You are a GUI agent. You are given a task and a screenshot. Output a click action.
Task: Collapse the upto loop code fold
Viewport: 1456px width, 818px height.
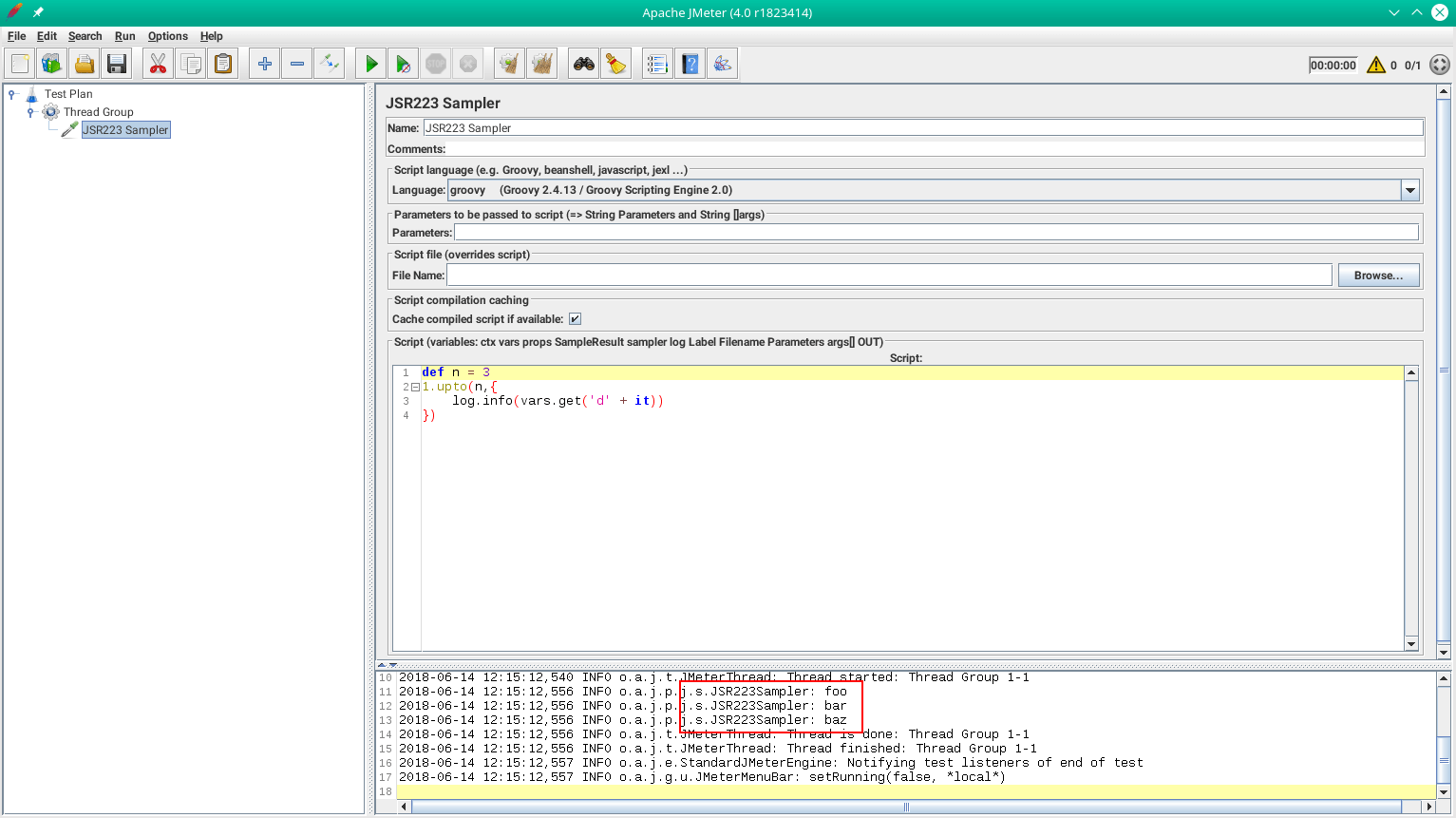click(x=414, y=387)
